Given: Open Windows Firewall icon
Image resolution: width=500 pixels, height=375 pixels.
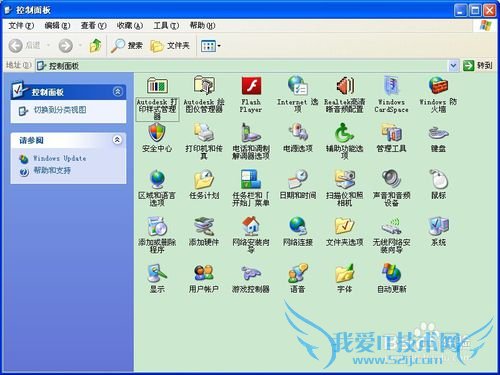Looking at the screenshot, I should (x=438, y=86).
